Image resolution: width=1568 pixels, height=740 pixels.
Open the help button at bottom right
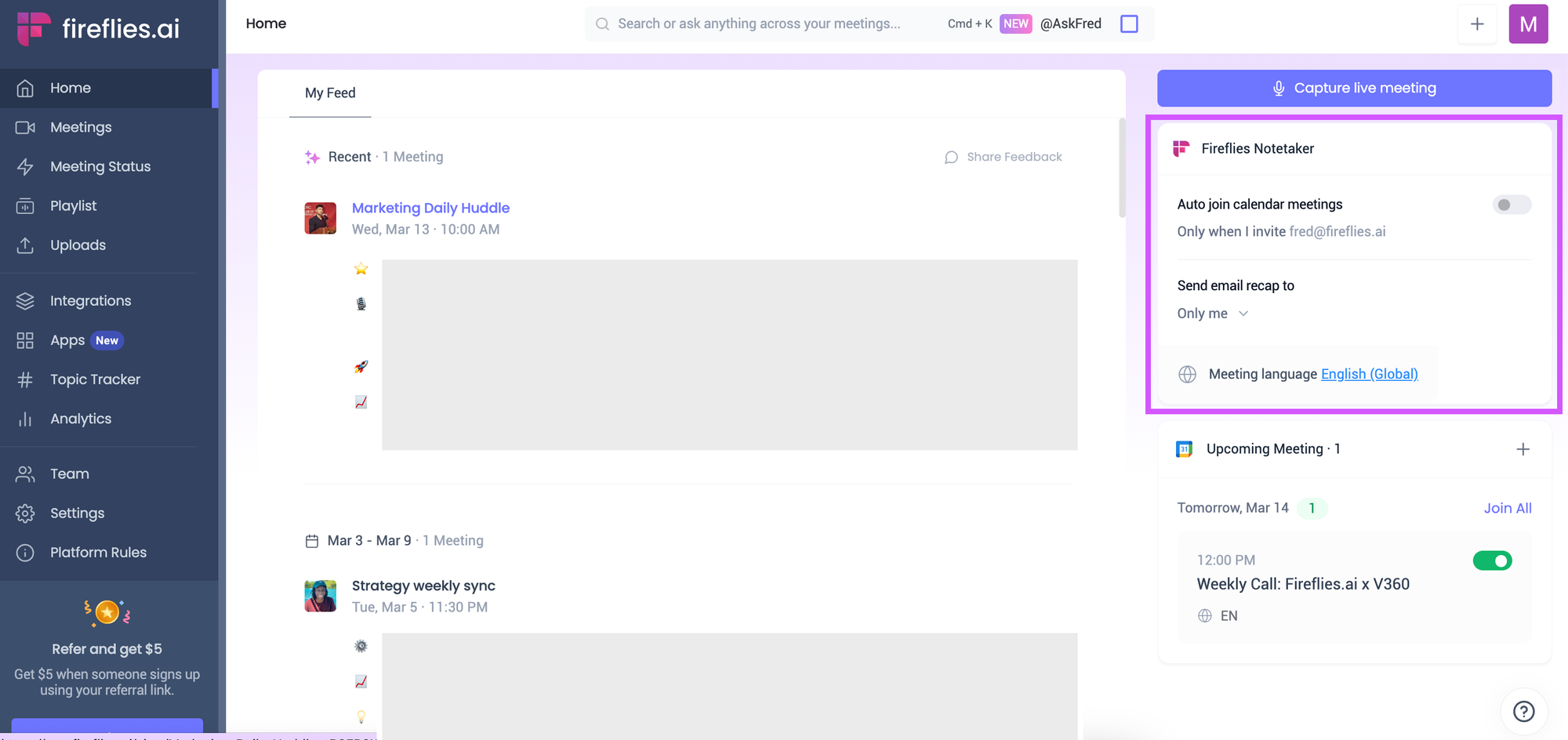(x=1523, y=711)
